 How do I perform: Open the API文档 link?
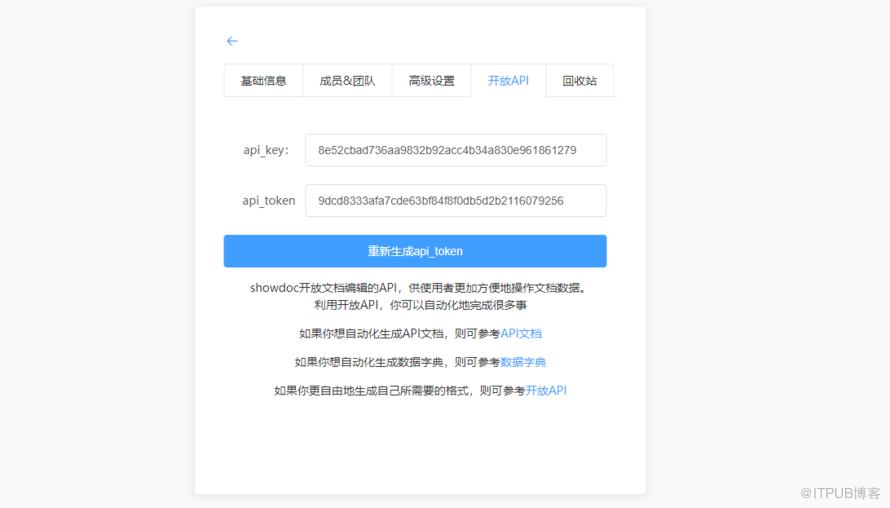point(521,334)
